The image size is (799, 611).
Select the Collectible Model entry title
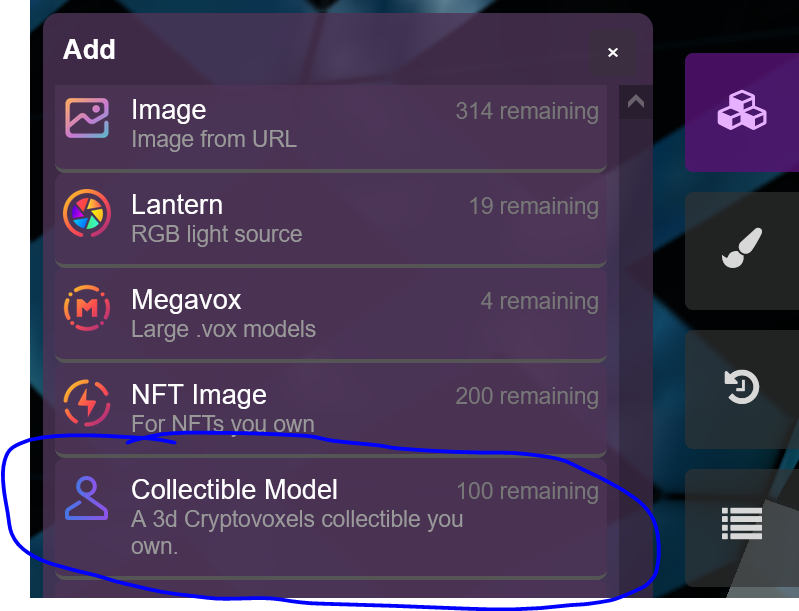pos(234,490)
